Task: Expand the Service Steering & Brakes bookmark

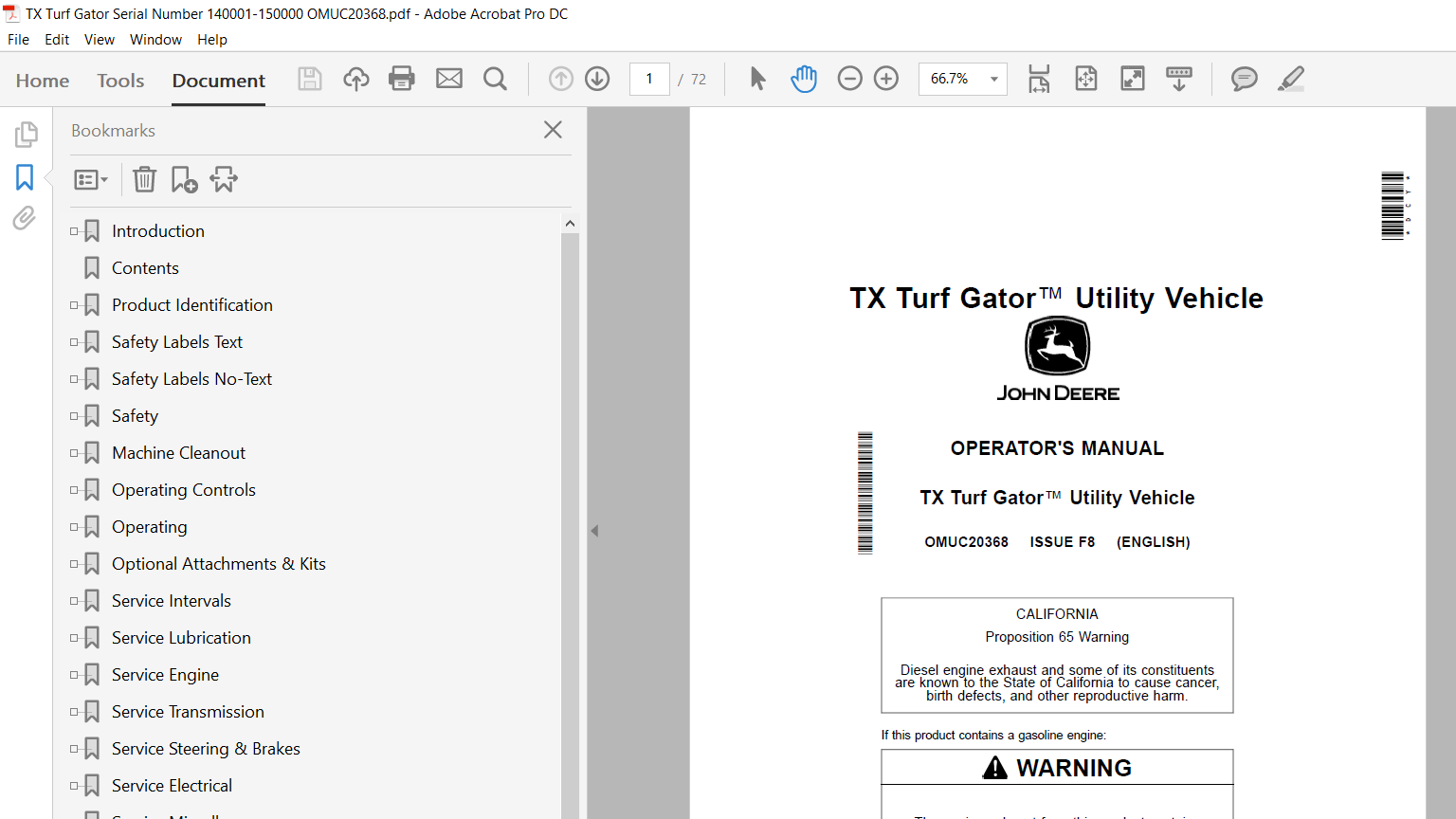Action: 74,749
